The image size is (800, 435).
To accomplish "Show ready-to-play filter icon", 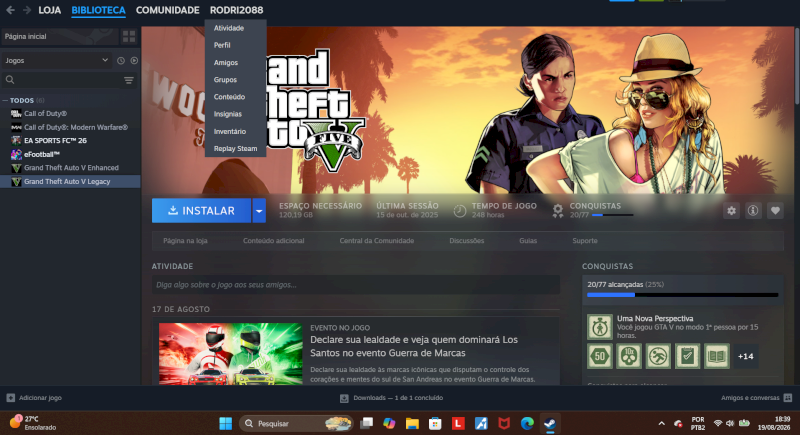I will [x=134, y=60].
